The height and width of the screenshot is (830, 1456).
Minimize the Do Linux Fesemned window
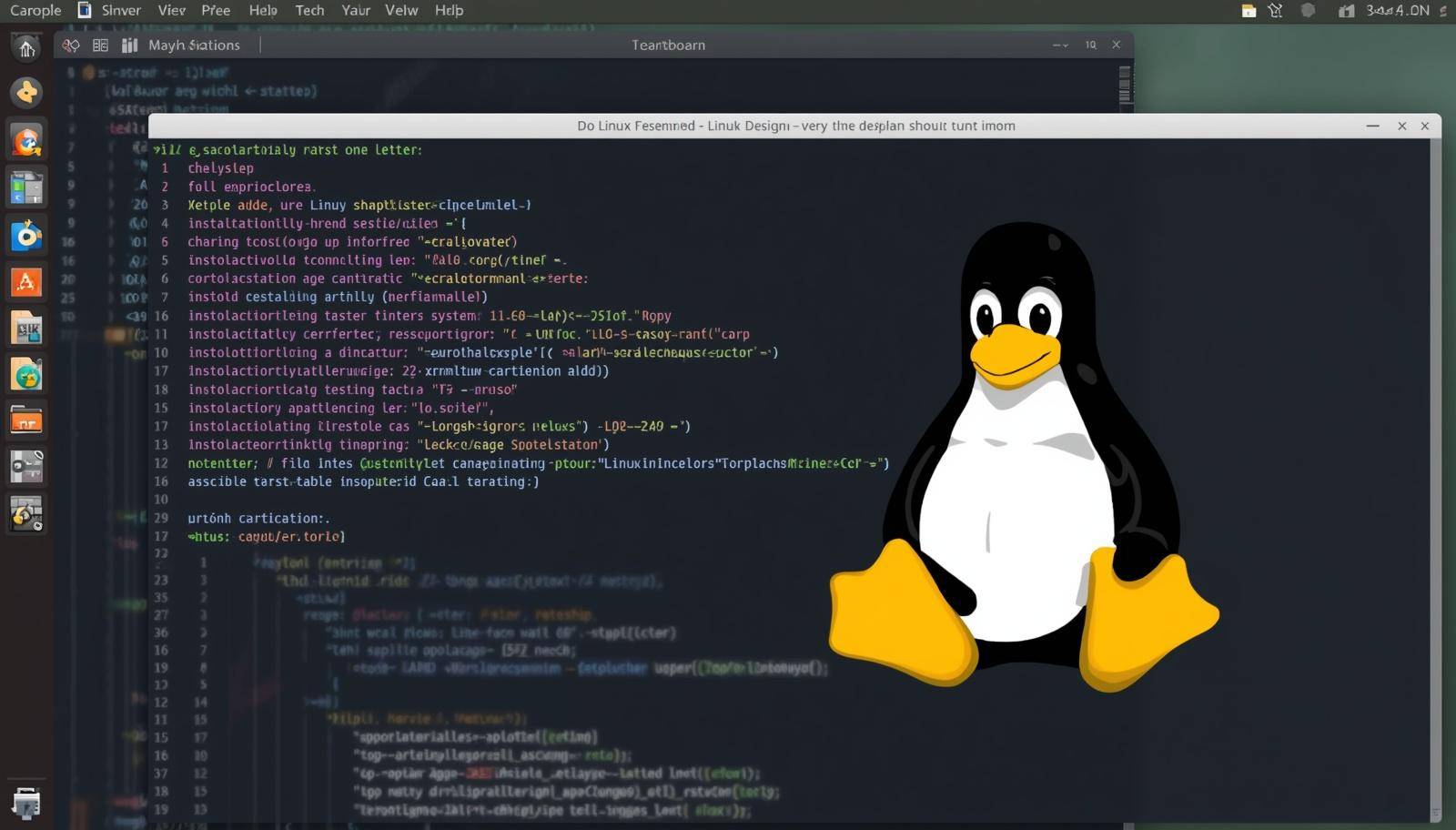[1373, 126]
